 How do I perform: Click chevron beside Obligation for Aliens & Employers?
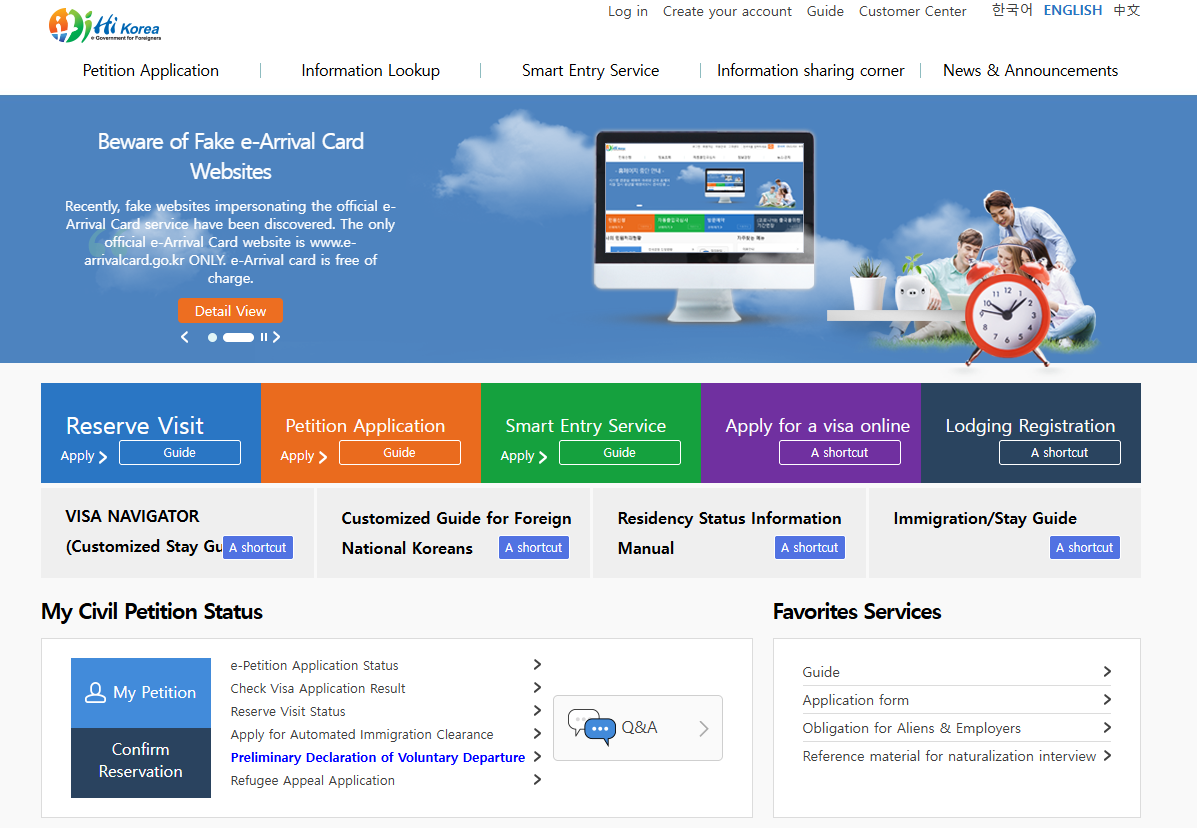click(x=1107, y=727)
